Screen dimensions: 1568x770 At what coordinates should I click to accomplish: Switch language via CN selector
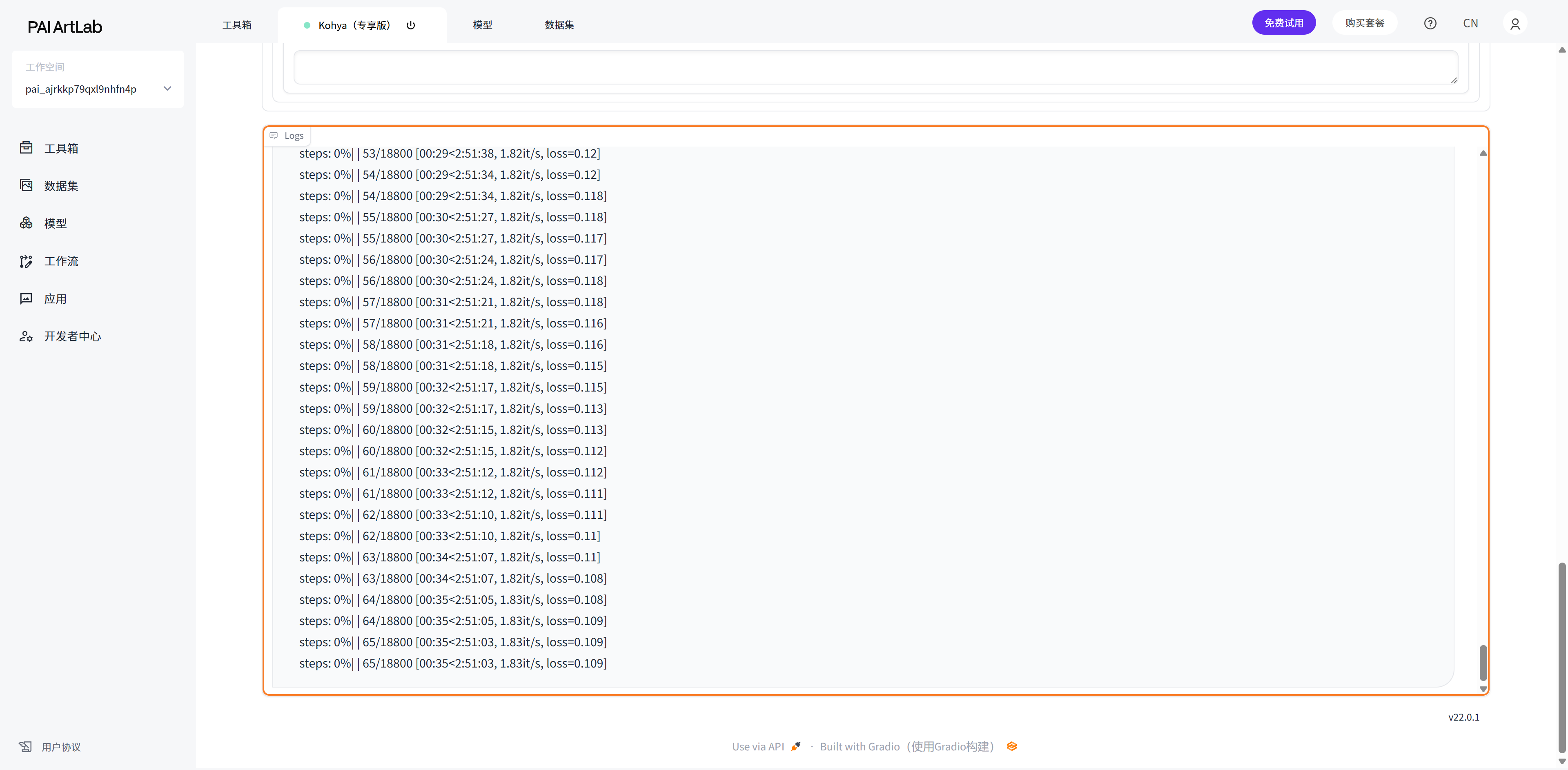tap(1470, 24)
